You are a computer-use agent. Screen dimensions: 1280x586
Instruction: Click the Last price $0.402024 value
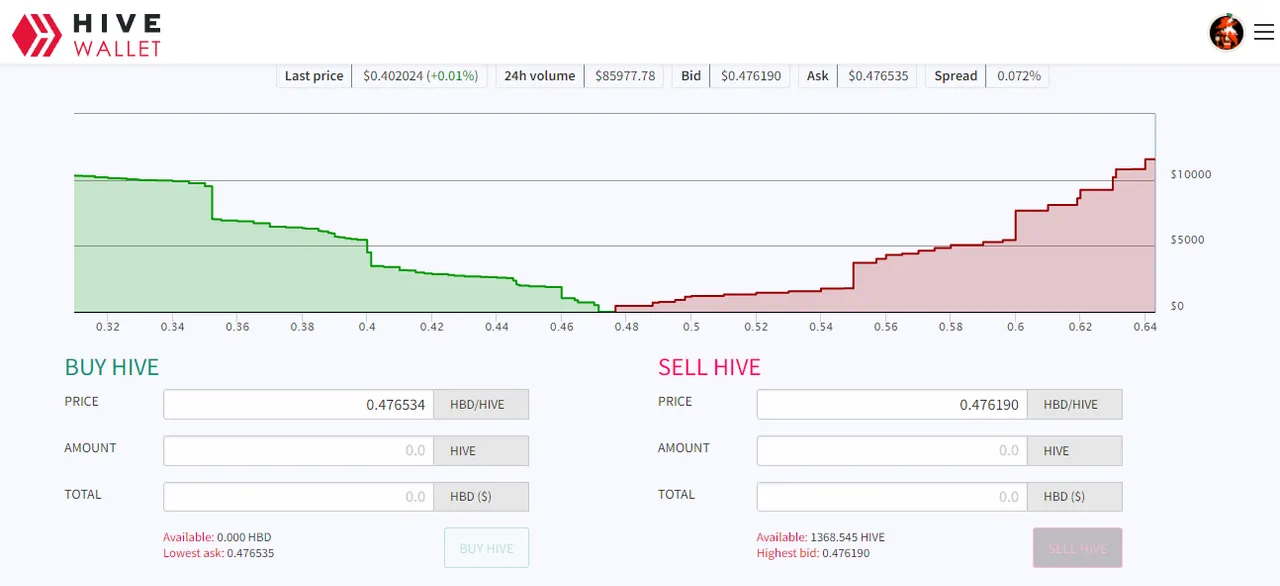(420, 76)
